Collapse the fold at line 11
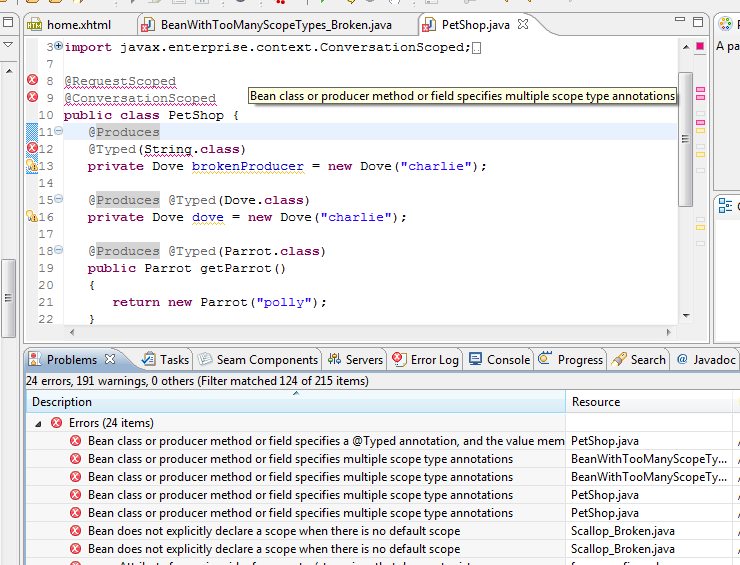740x565 pixels. coord(59,131)
